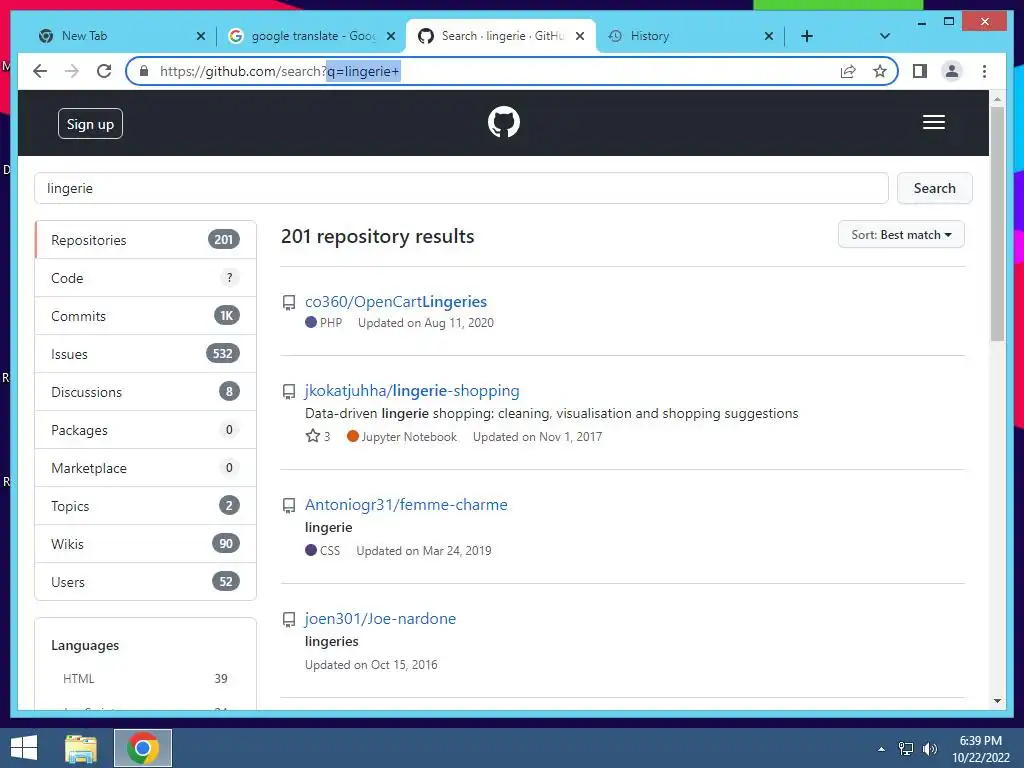Close the New Tab tab

[x=200, y=36]
